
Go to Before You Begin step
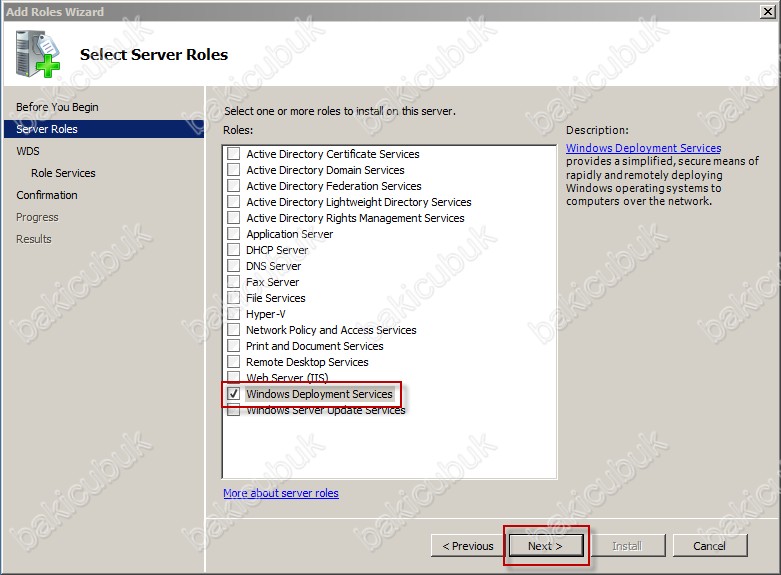point(57,107)
